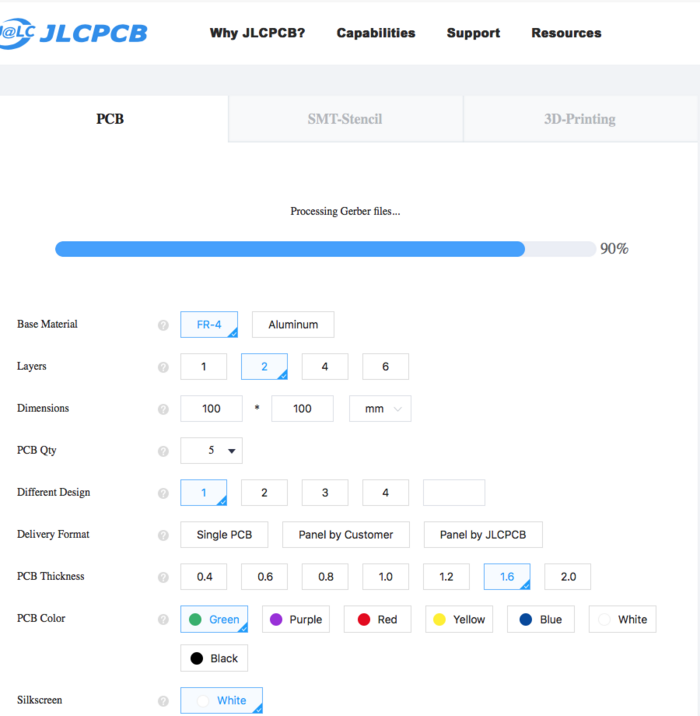Select White silkscreen option
Viewport: 700px width, 716px height.
(x=221, y=700)
